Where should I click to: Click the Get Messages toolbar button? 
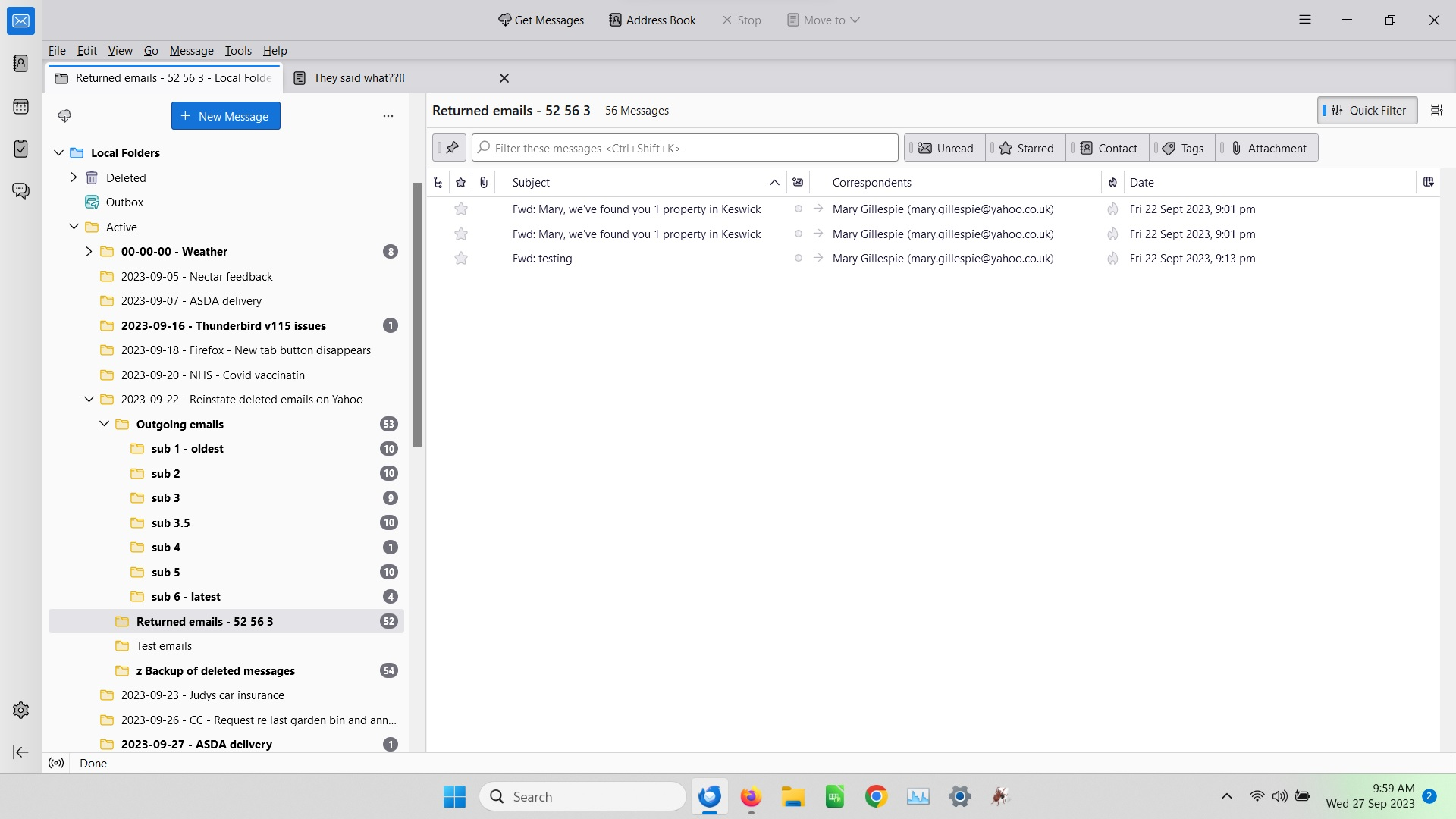[541, 20]
